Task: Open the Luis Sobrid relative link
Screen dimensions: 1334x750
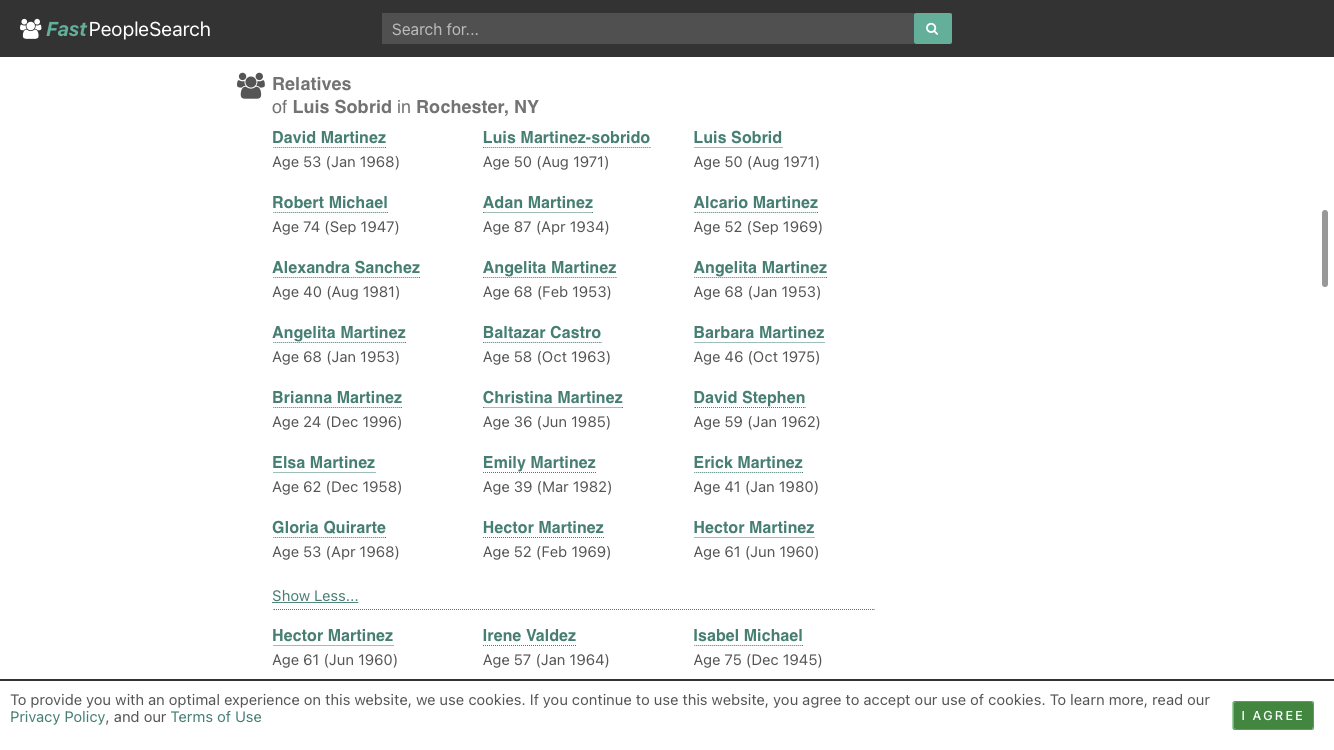Action: pos(738,138)
